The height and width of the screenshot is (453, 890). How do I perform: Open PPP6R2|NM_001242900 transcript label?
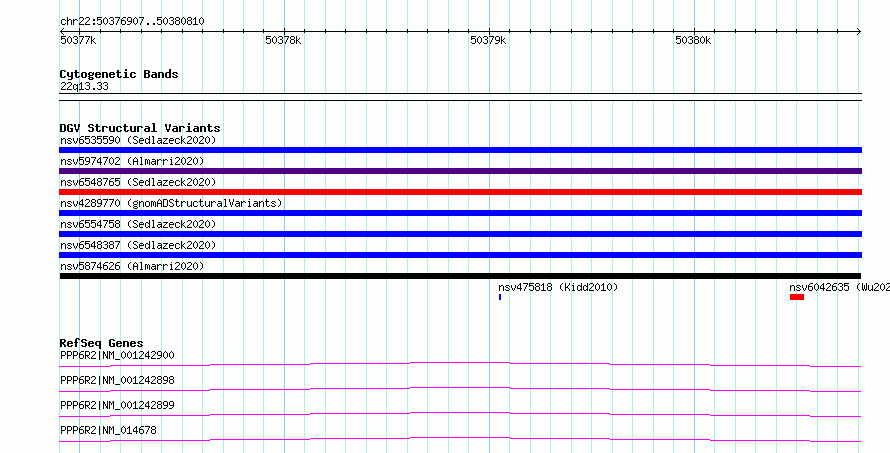(117, 355)
